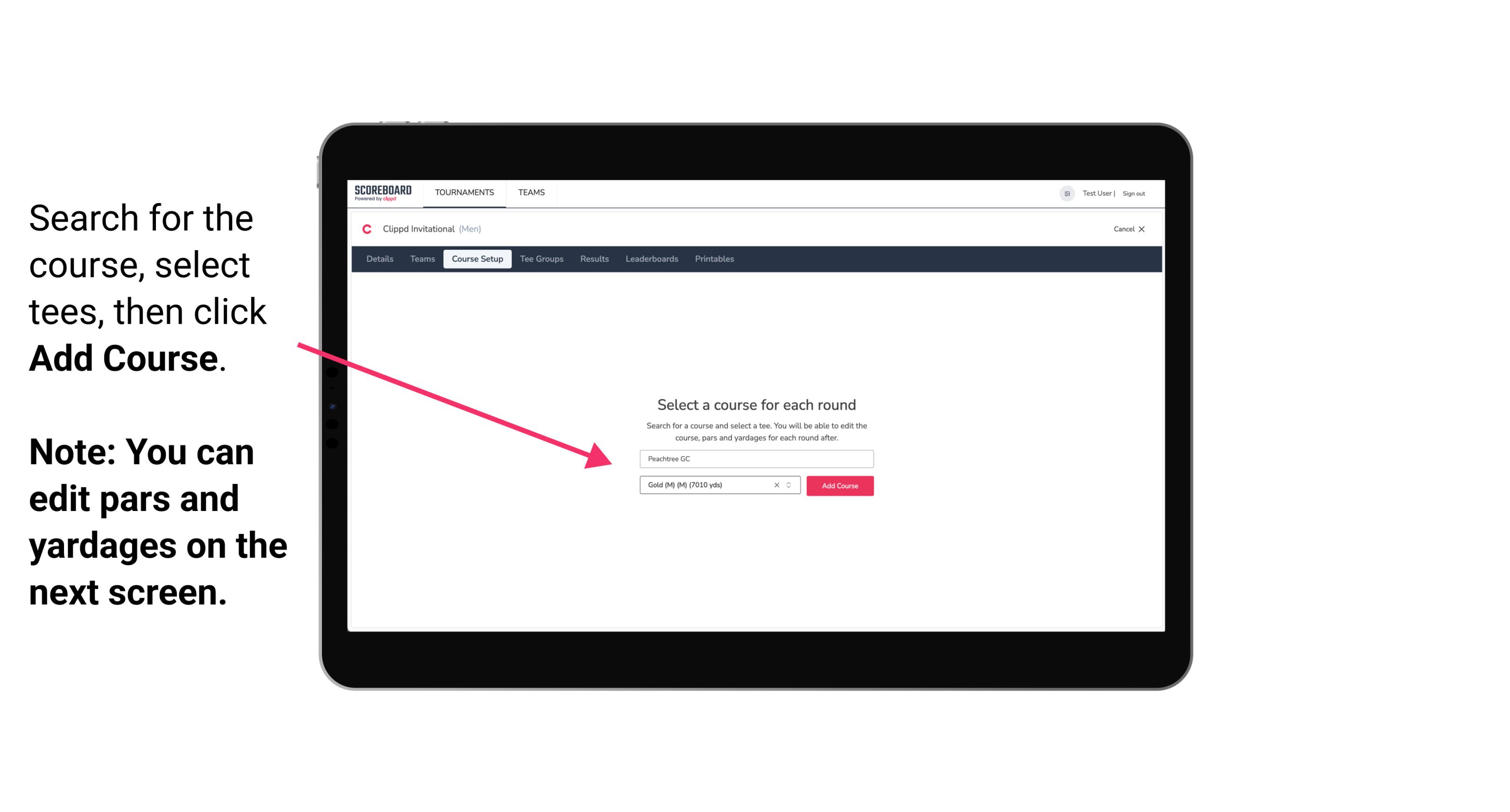Click the stepper up arrow on tee selector
This screenshot has width=1510, height=812.
pos(790,483)
